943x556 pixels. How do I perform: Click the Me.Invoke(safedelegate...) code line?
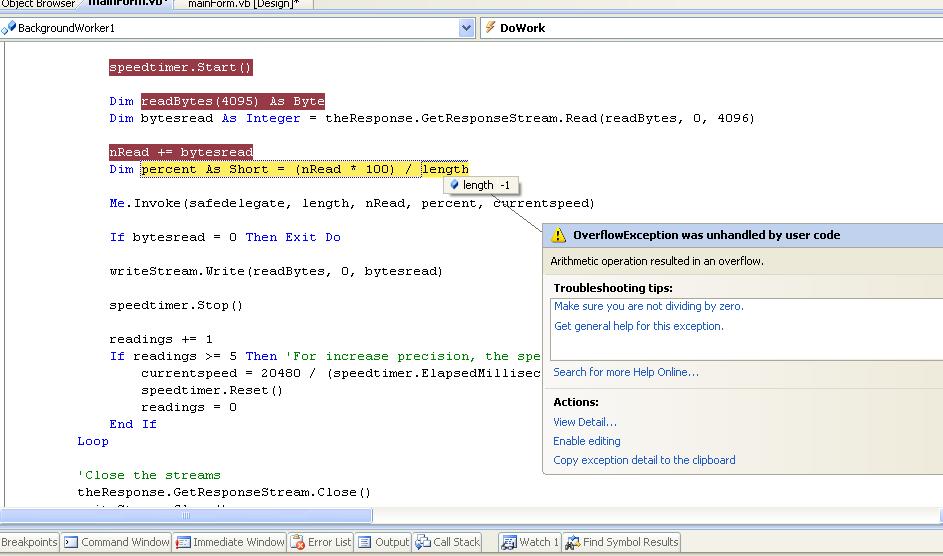click(352, 203)
